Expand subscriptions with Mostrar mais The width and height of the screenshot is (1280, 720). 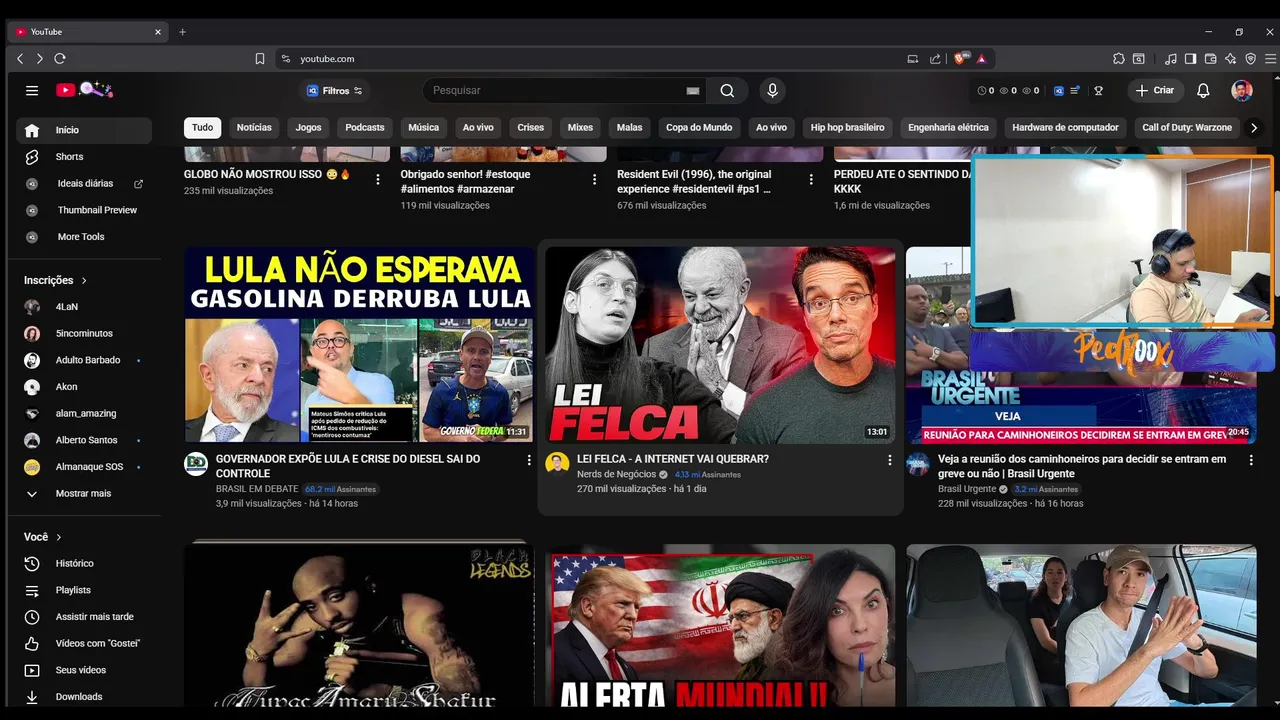pyautogui.click(x=84, y=493)
